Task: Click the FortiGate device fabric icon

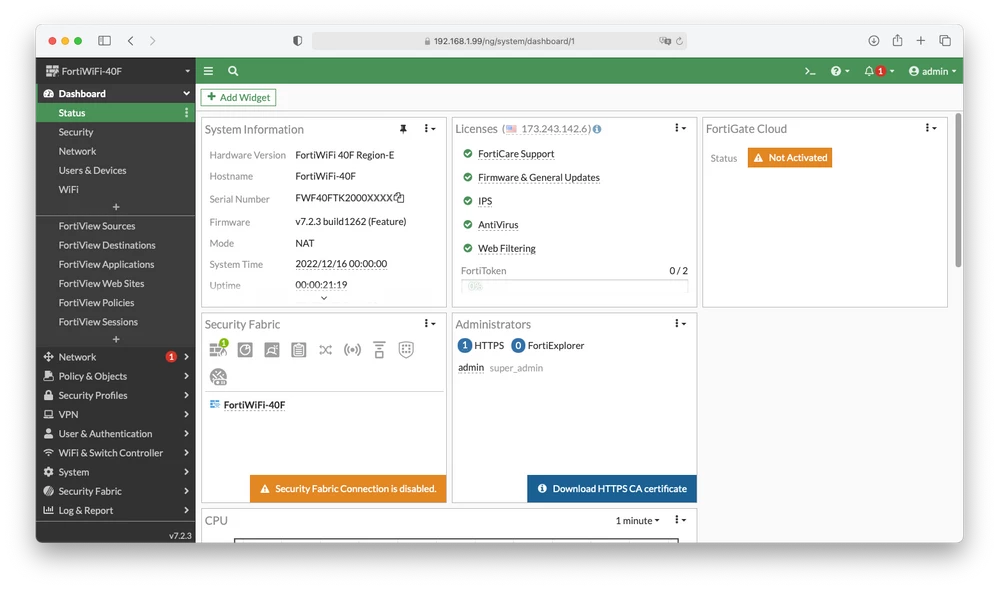Action: click(218, 349)
